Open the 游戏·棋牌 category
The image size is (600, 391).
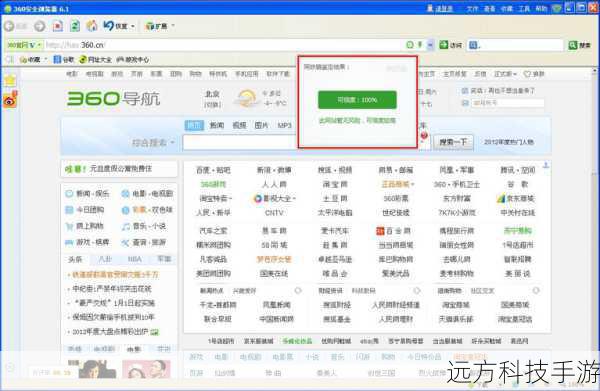pyautogui.click(x=87, y=242)
